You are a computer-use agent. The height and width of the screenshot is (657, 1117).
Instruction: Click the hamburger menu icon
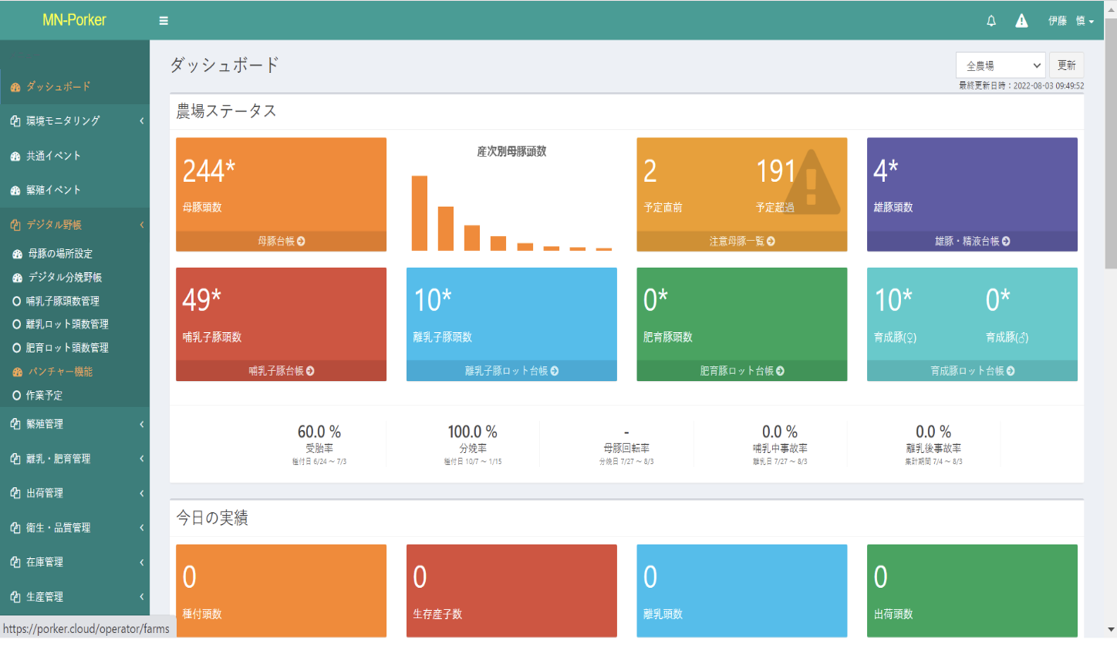pyautogui.click(x=163, y=21)
